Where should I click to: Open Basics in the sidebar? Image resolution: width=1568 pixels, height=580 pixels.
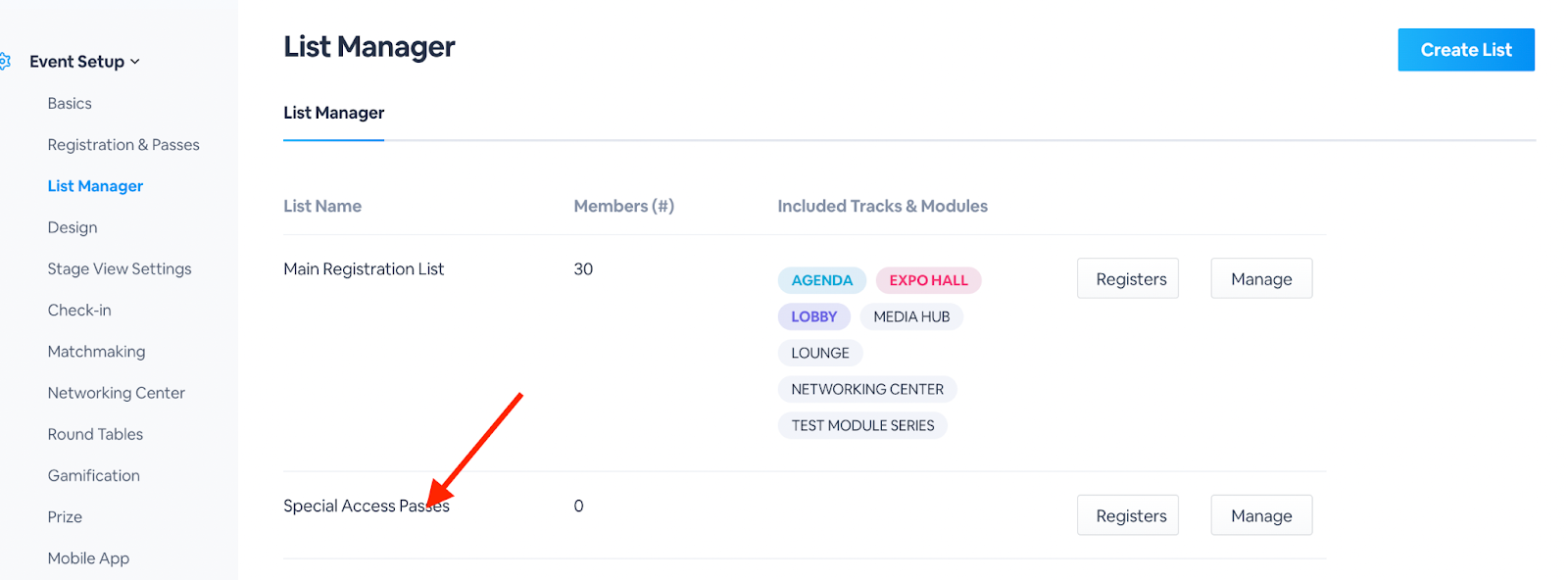(70, 104)
